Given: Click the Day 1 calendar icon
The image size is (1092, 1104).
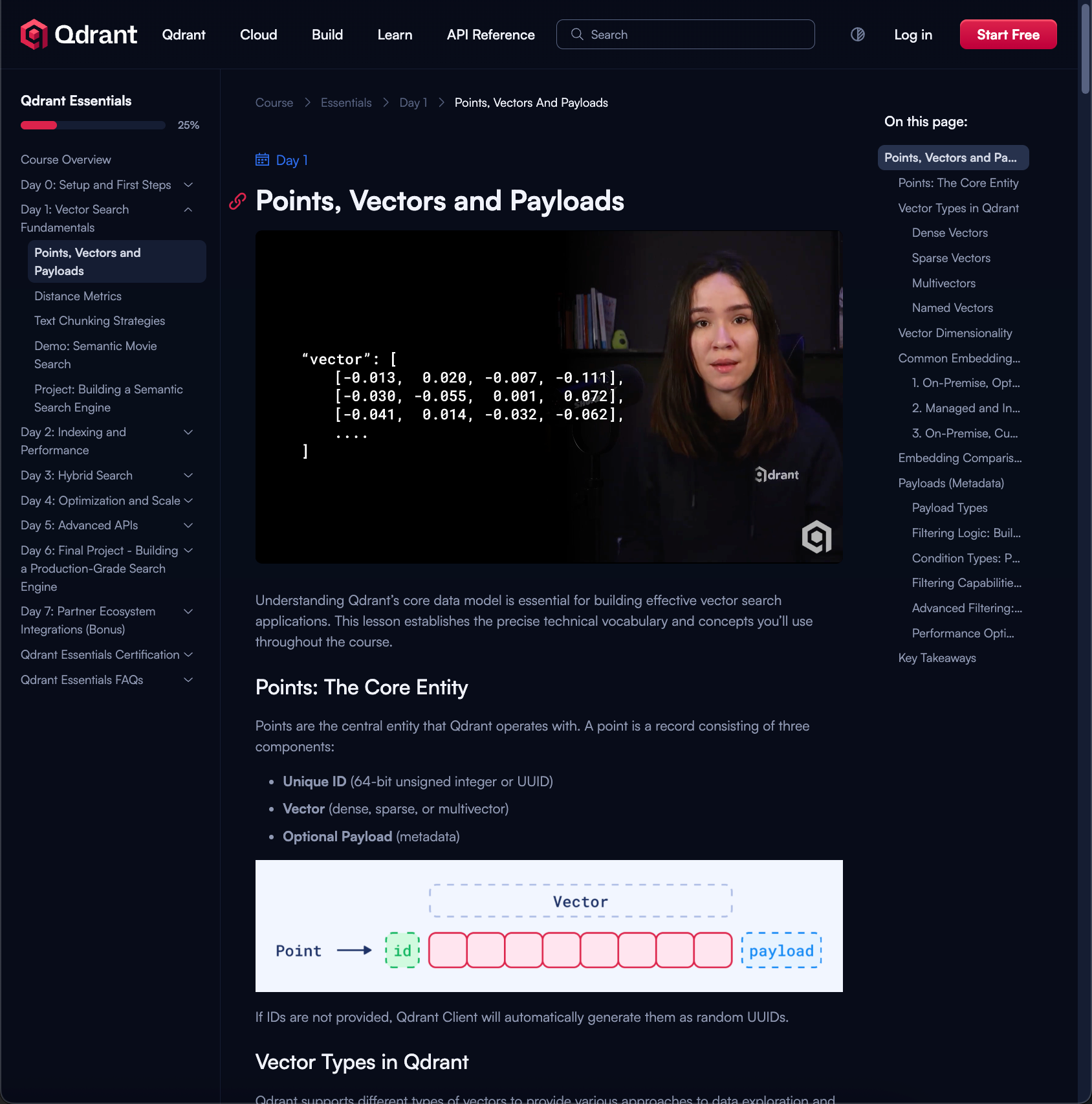Looking at the screenshot, I should [x=262, y=160].
